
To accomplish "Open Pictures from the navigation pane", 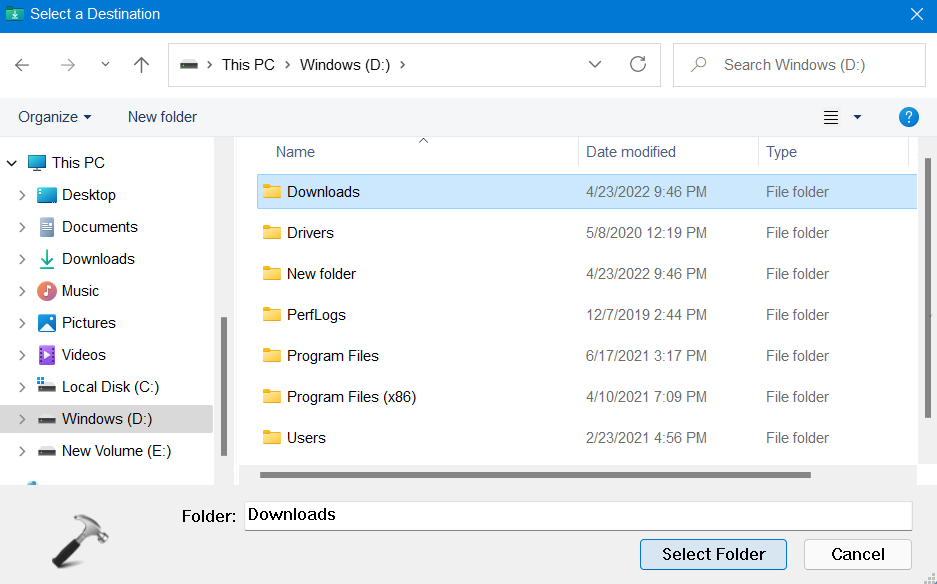I will pyautogui.click(x=88, y=323).
